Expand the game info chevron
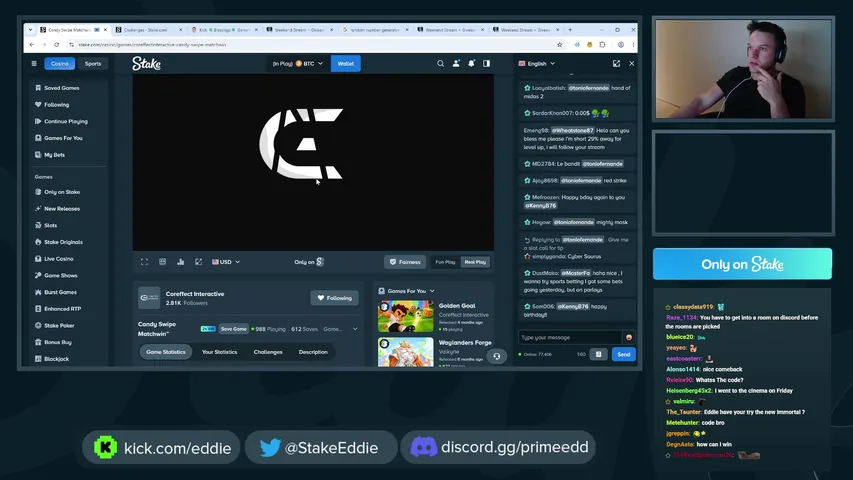The width and height of the screenshot is (853, 480). pos(355,329)
